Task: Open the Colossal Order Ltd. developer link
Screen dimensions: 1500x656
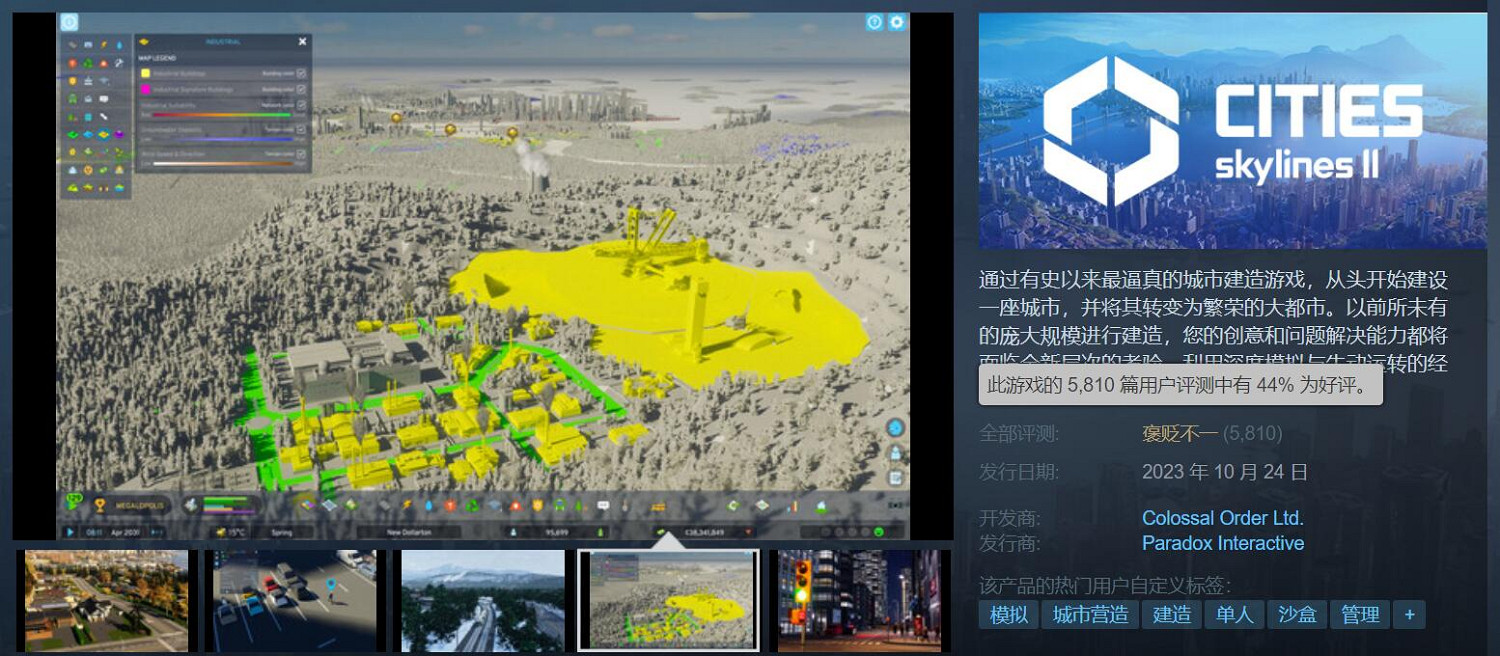Action: point(1222,518)
